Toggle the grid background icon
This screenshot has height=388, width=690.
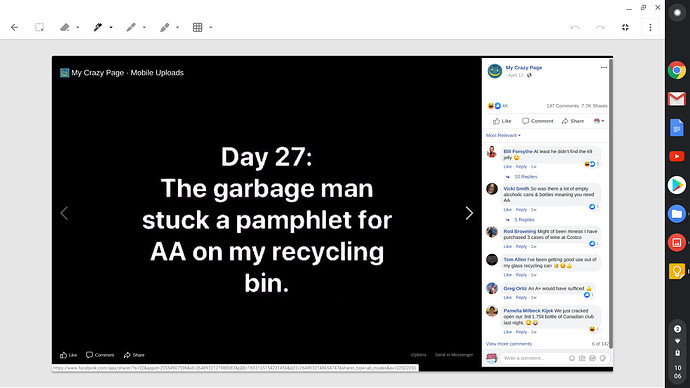click(x=198, y=27)
